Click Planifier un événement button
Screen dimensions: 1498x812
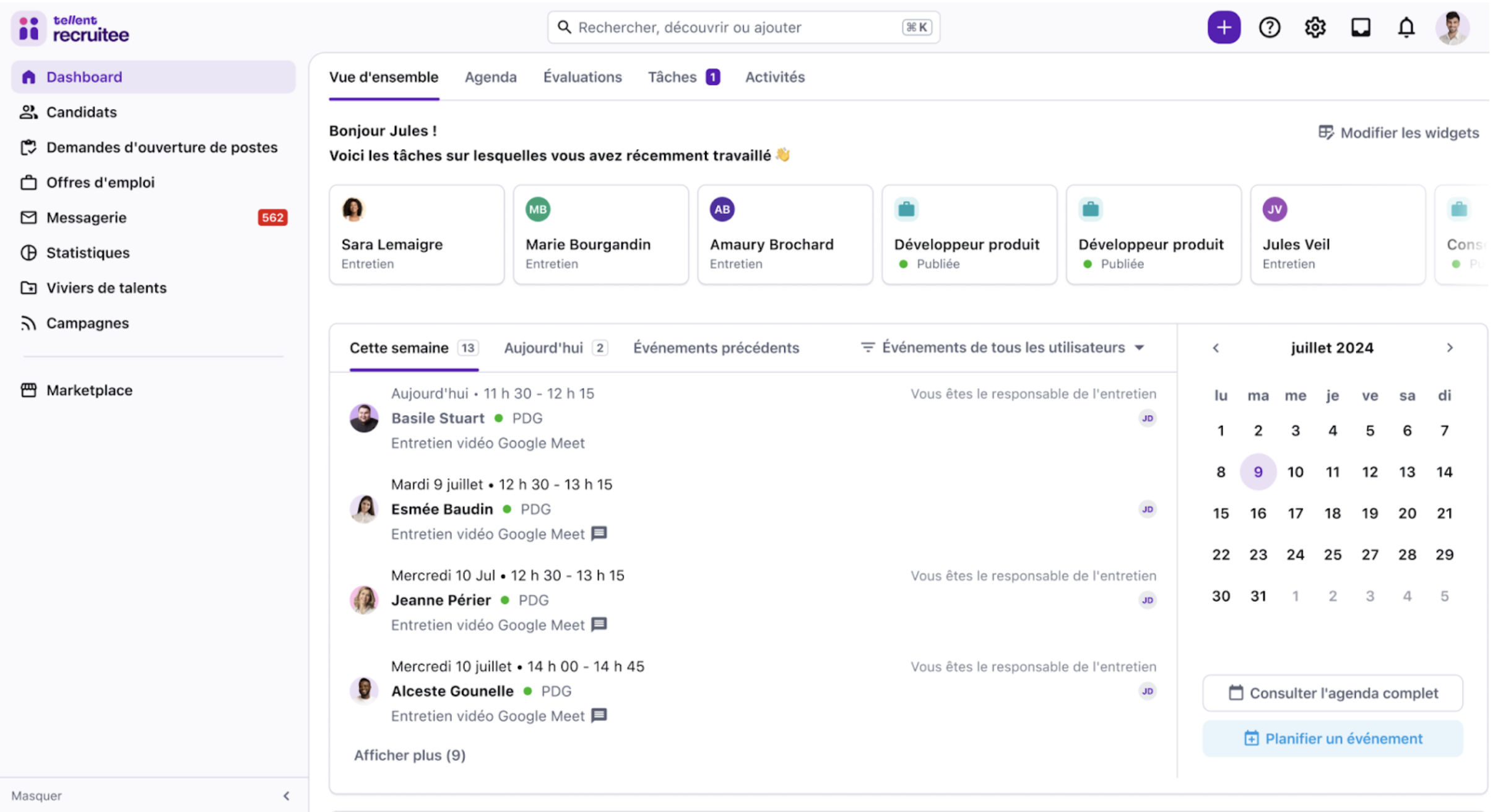click(x=1332, y=738)
